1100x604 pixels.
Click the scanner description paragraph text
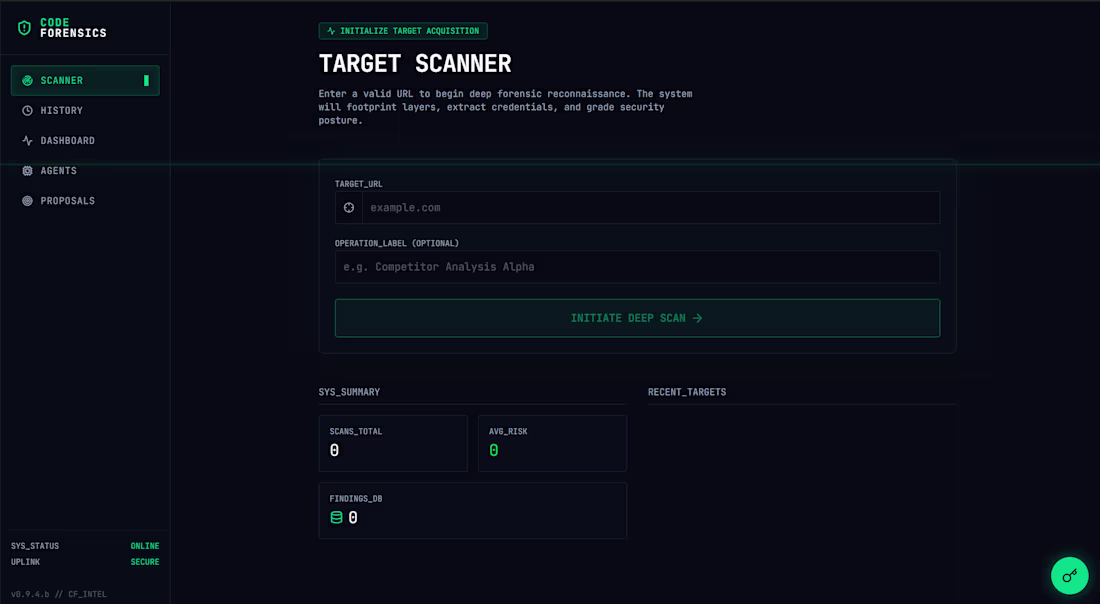[505, 107]
